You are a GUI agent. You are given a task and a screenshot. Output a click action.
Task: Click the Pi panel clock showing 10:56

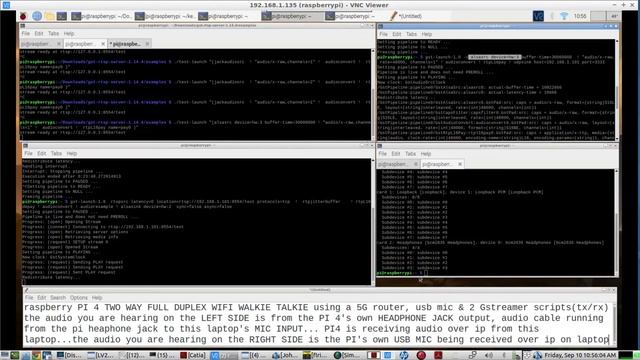580,16
